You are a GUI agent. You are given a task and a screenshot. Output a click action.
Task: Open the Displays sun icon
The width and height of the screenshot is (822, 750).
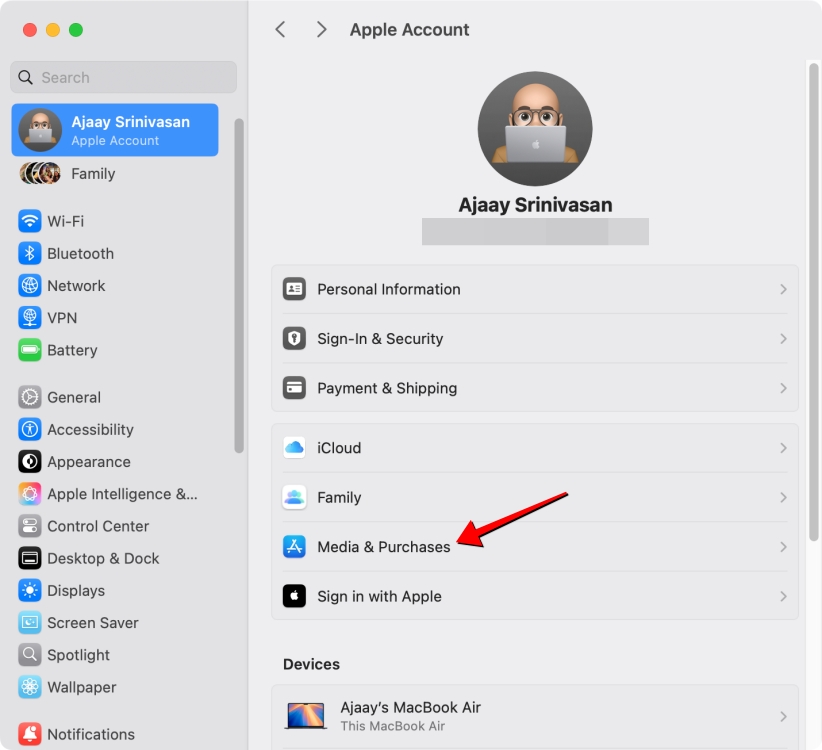tap(30, 591)
